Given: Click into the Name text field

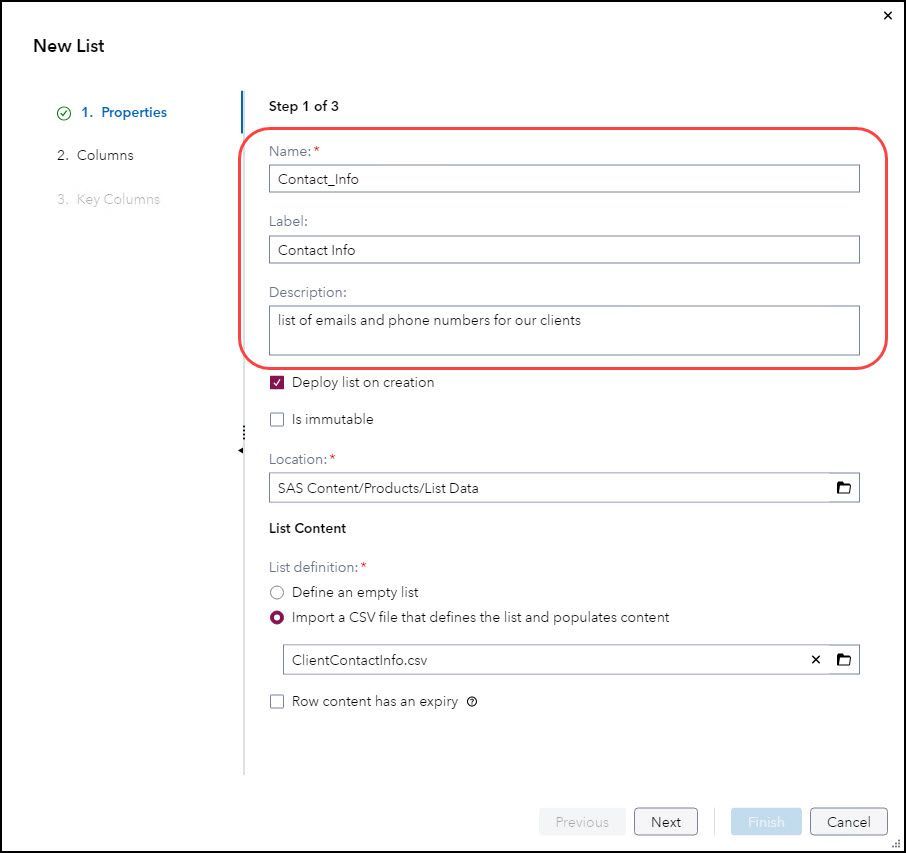Looking at the screenshot, I should 564,179.
